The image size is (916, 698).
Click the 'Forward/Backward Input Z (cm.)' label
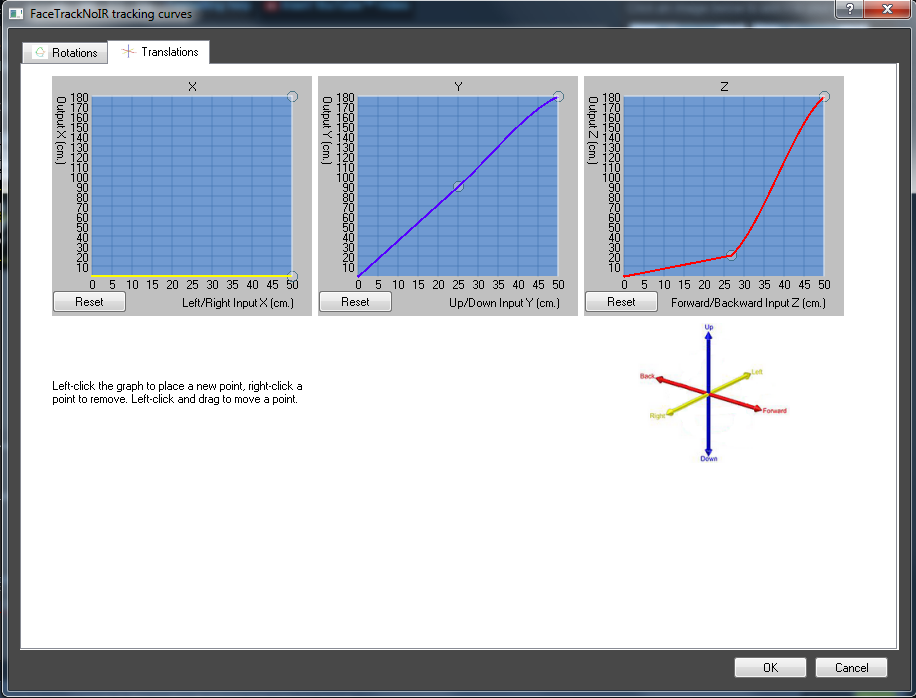[x=748, y=303]
